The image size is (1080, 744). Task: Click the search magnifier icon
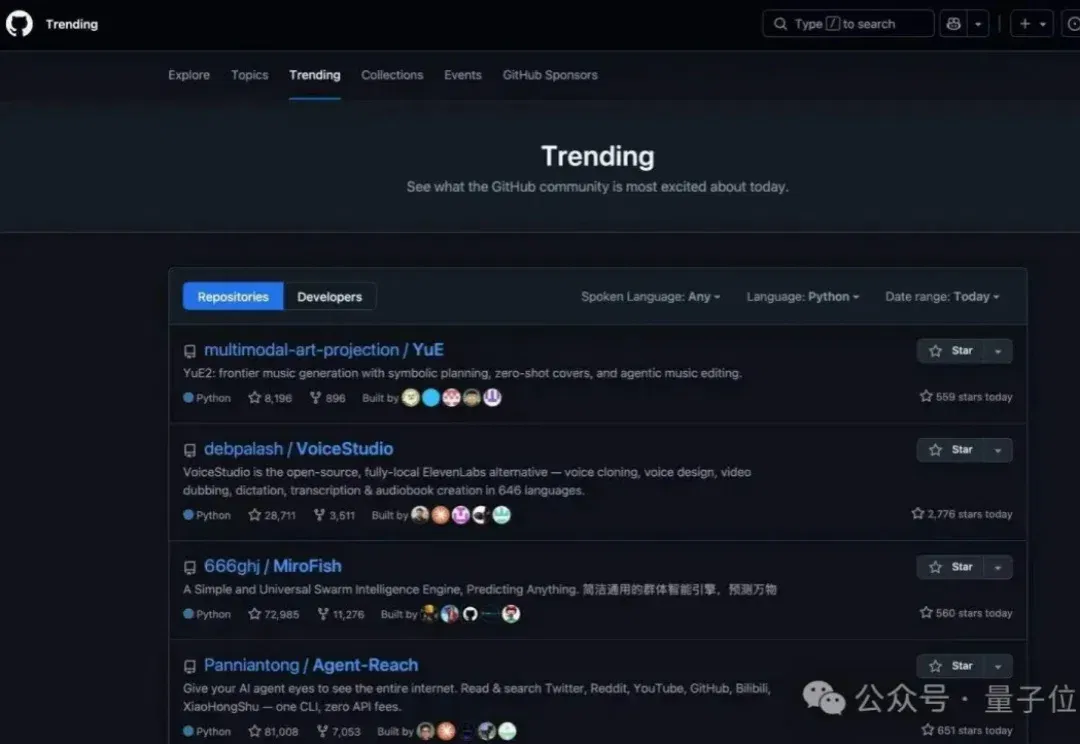click(x=780, y=24)
